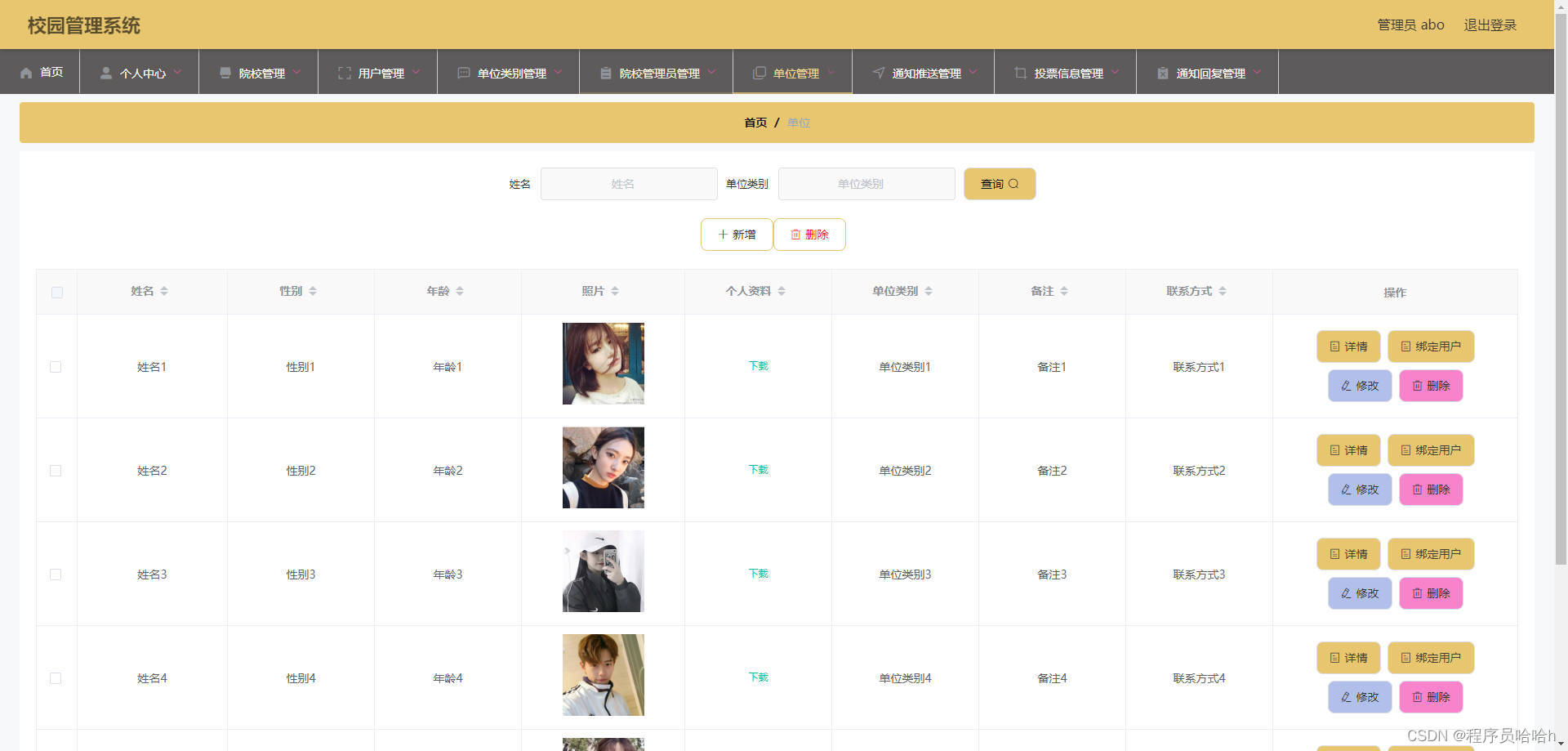Click the 联系方式2 cell text

click(x=1199, y=471)
